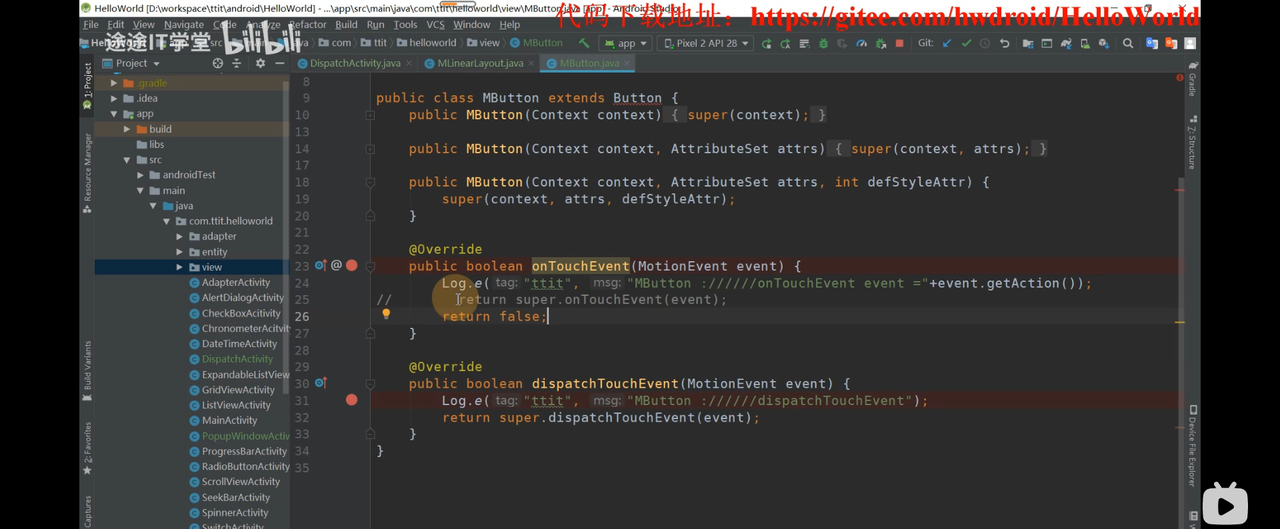Expand the .gradle folder arrow

coord(114,83)
